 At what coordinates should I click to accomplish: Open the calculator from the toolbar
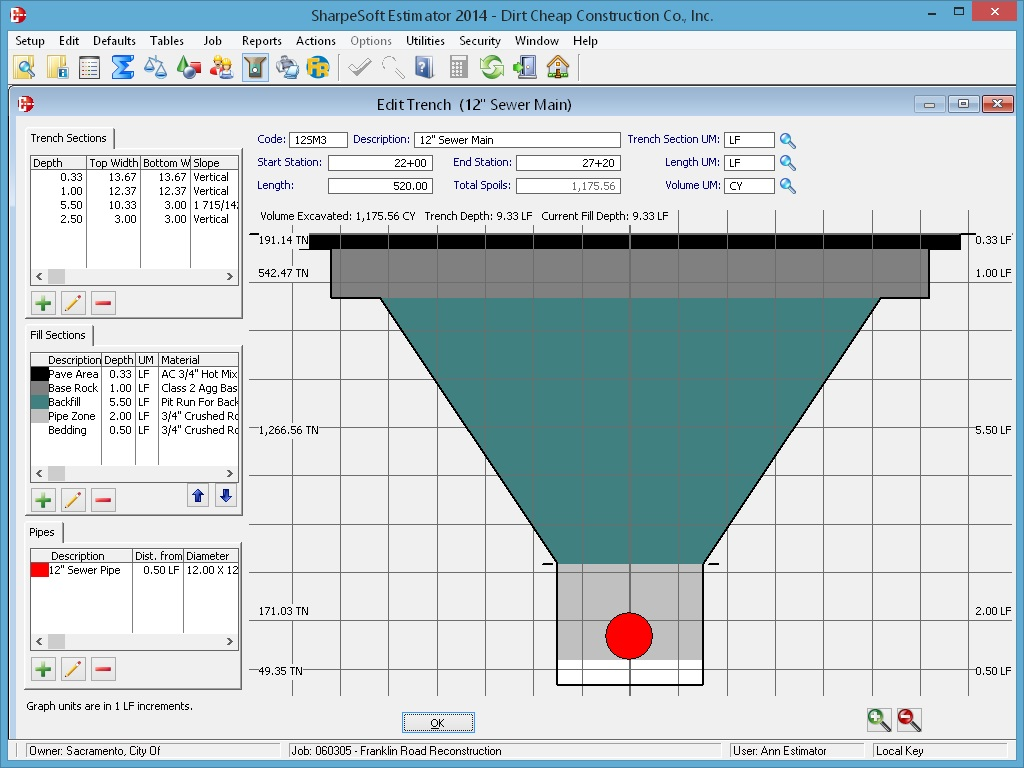pyautogui.click(x=456, y=67)
